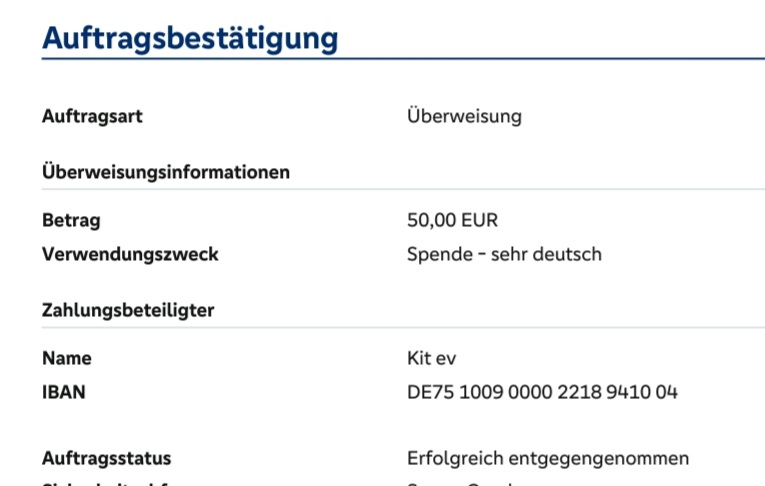Click the Auftragsbestätigung heading
765x486 pixels.
pyautogui.click(x=190, y=38)
